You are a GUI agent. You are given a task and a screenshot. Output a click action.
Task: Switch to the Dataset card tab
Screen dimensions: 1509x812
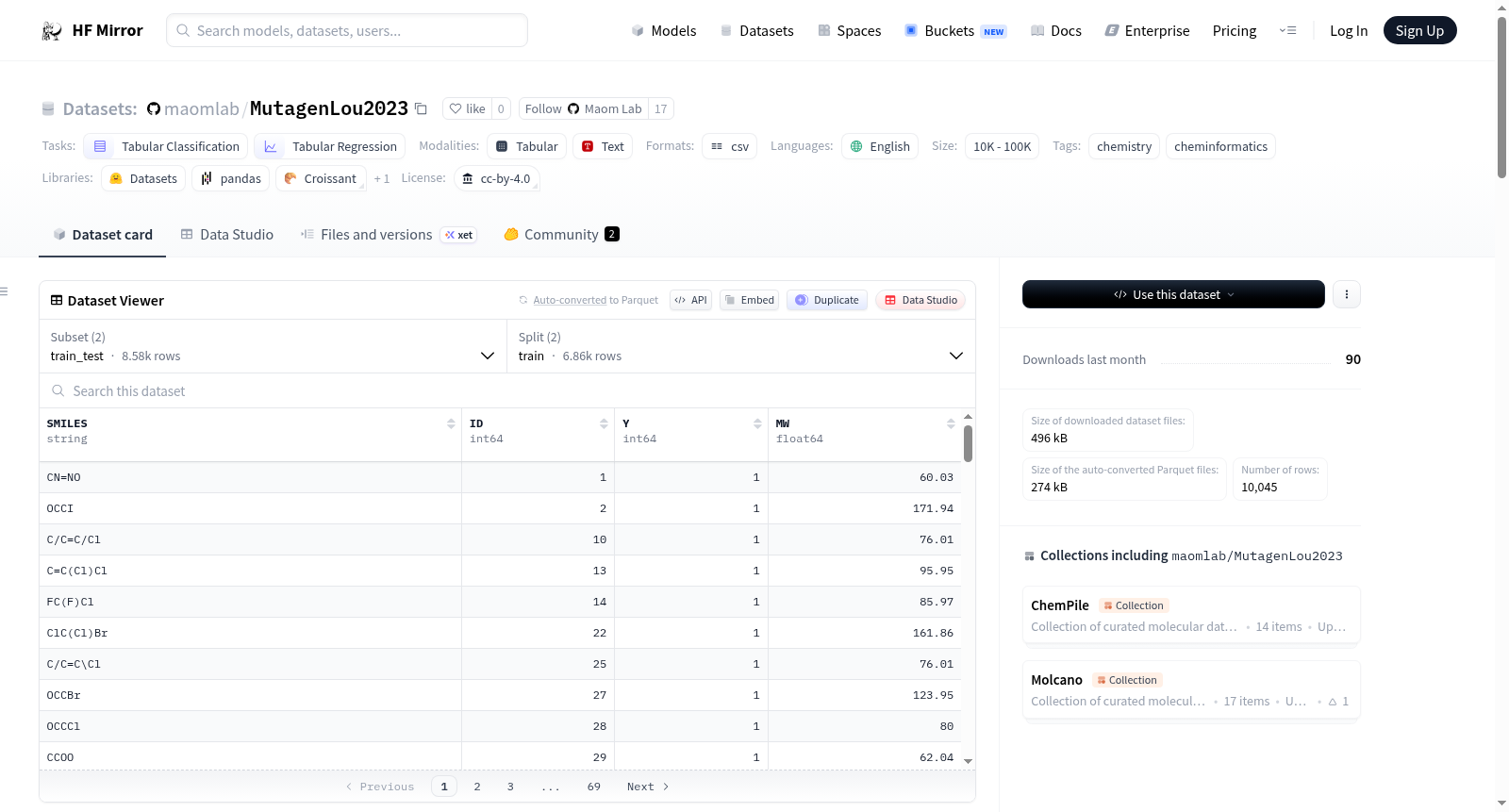point(102,235)
